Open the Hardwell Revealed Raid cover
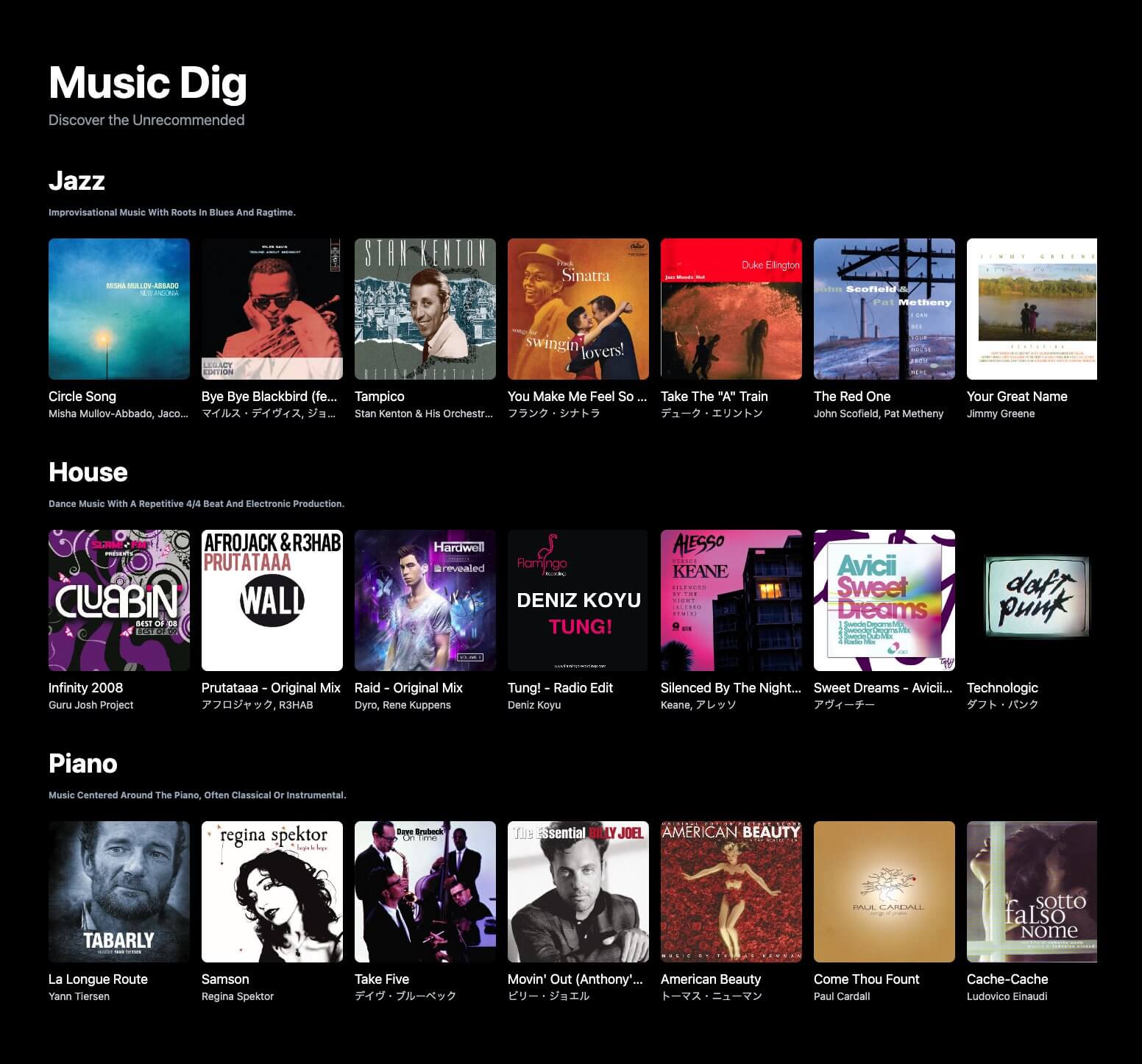The image size is (1142, 1064). coord(425,600)
